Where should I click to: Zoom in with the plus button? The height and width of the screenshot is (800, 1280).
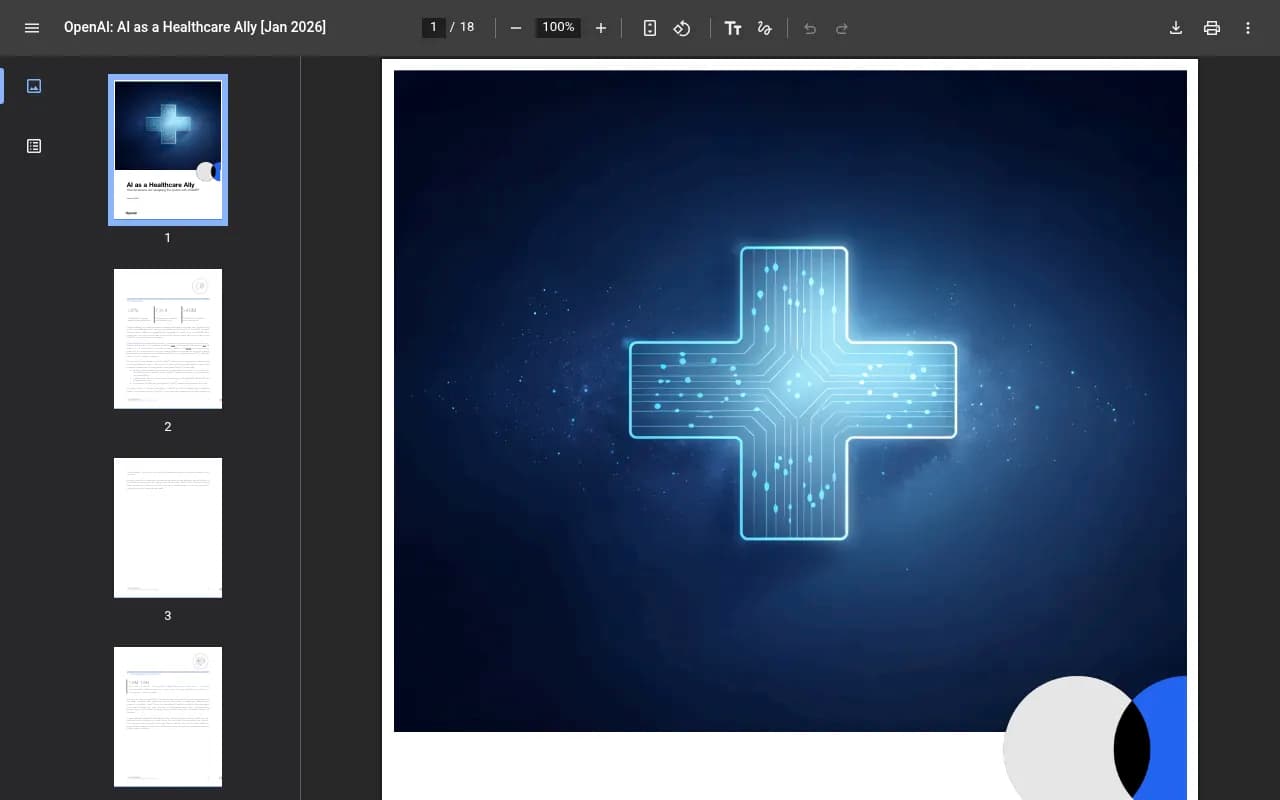pyautogui.click(x=601, y=28)
